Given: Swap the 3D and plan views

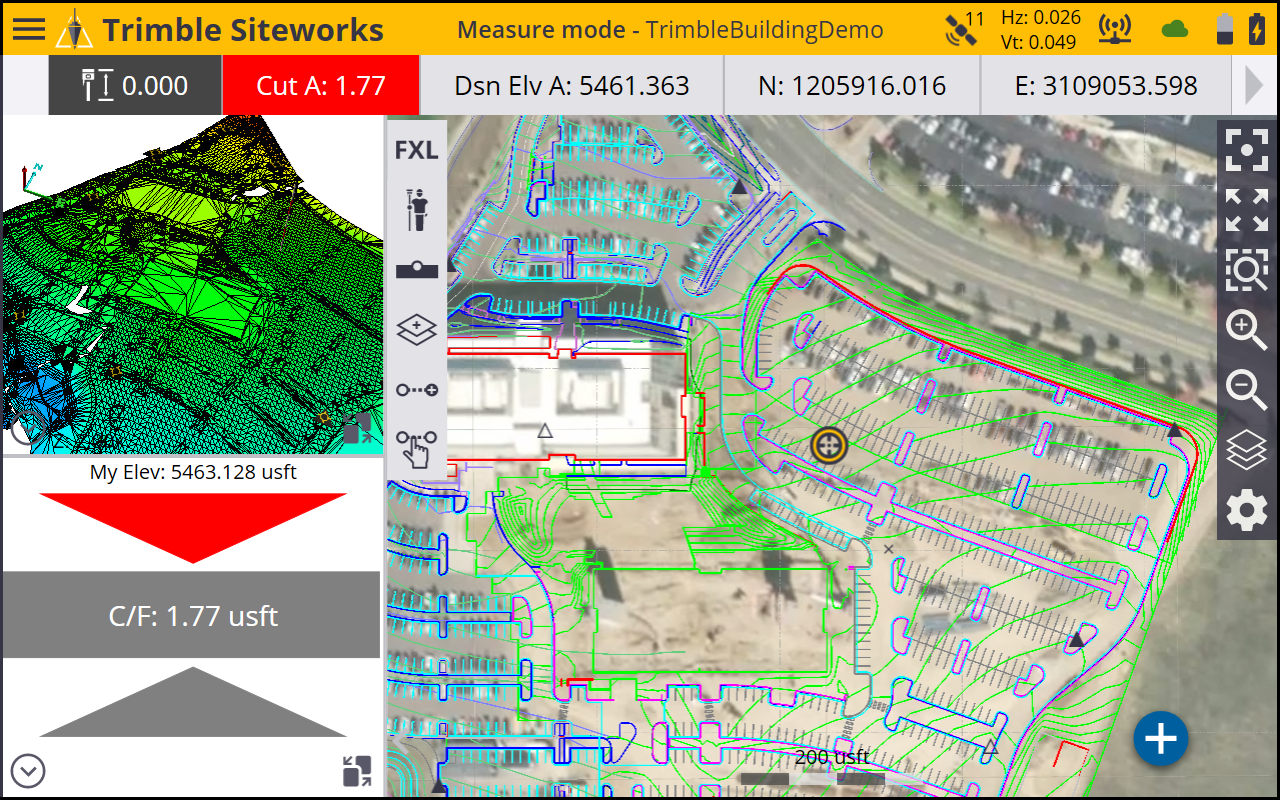Looking at the screenshot, I should tap(356, 771).
